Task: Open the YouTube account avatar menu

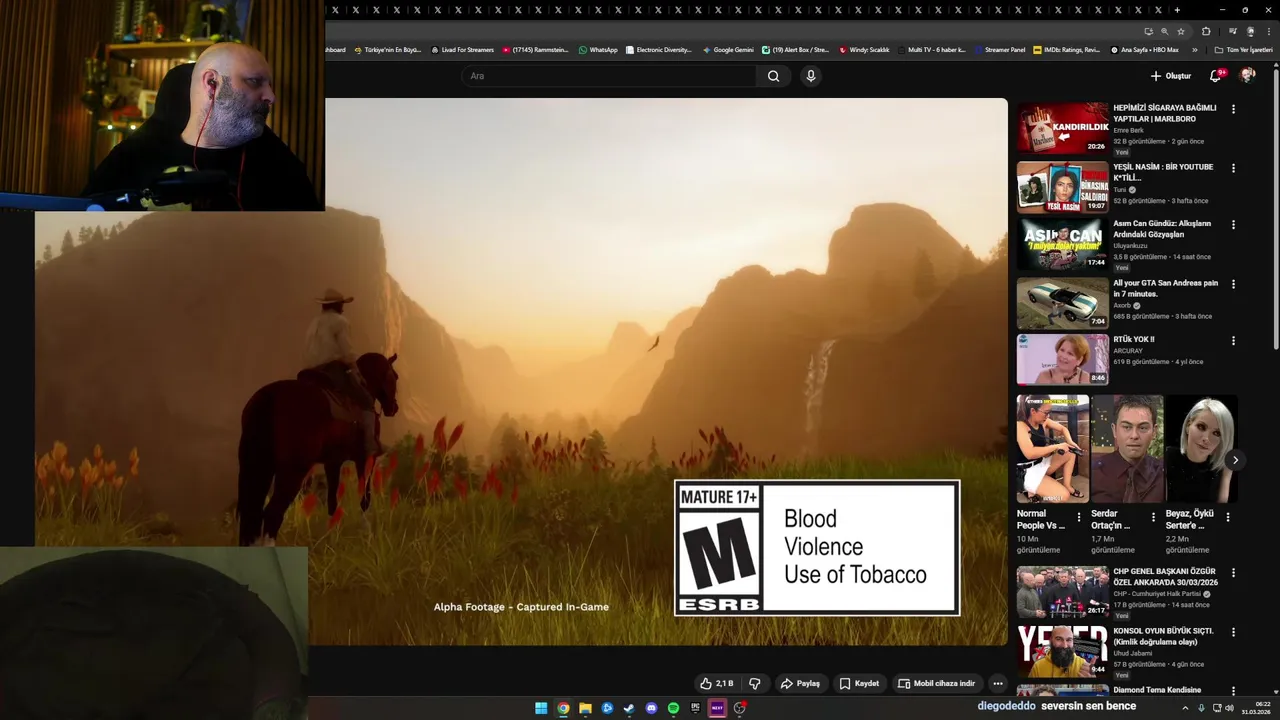Action: 1247,76
